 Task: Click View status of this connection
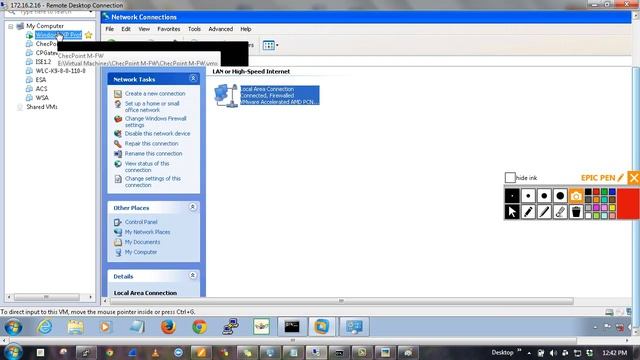[x=147, y=167]
